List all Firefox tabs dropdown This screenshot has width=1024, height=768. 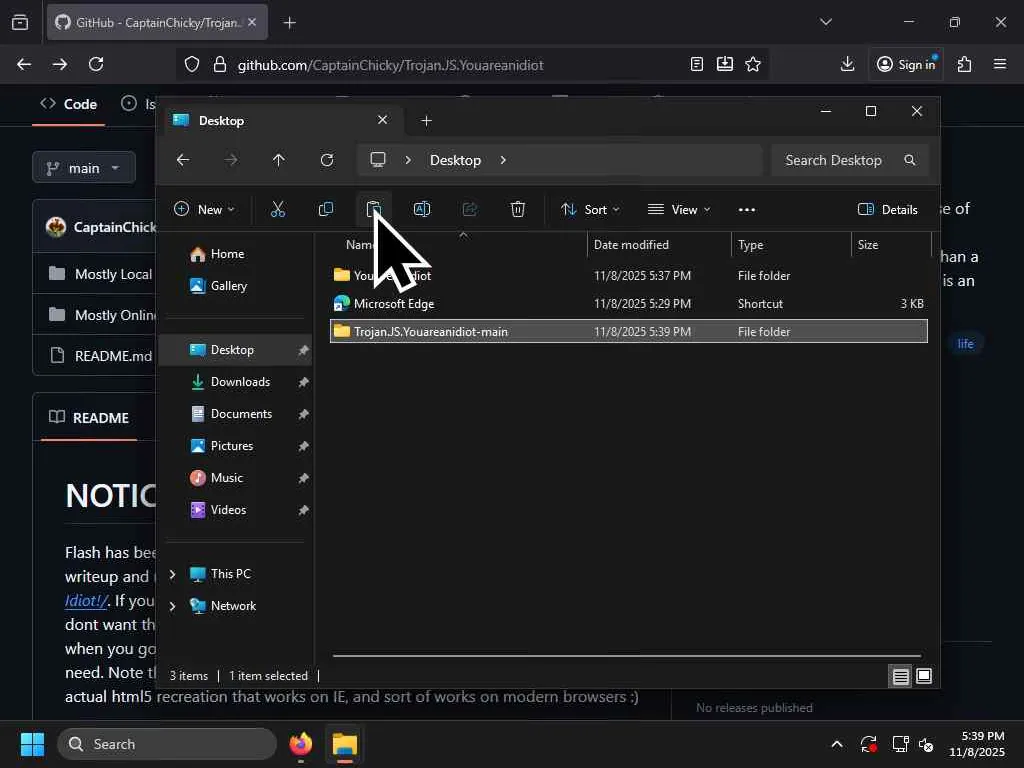pyautogui.click(x=825, y=22)
